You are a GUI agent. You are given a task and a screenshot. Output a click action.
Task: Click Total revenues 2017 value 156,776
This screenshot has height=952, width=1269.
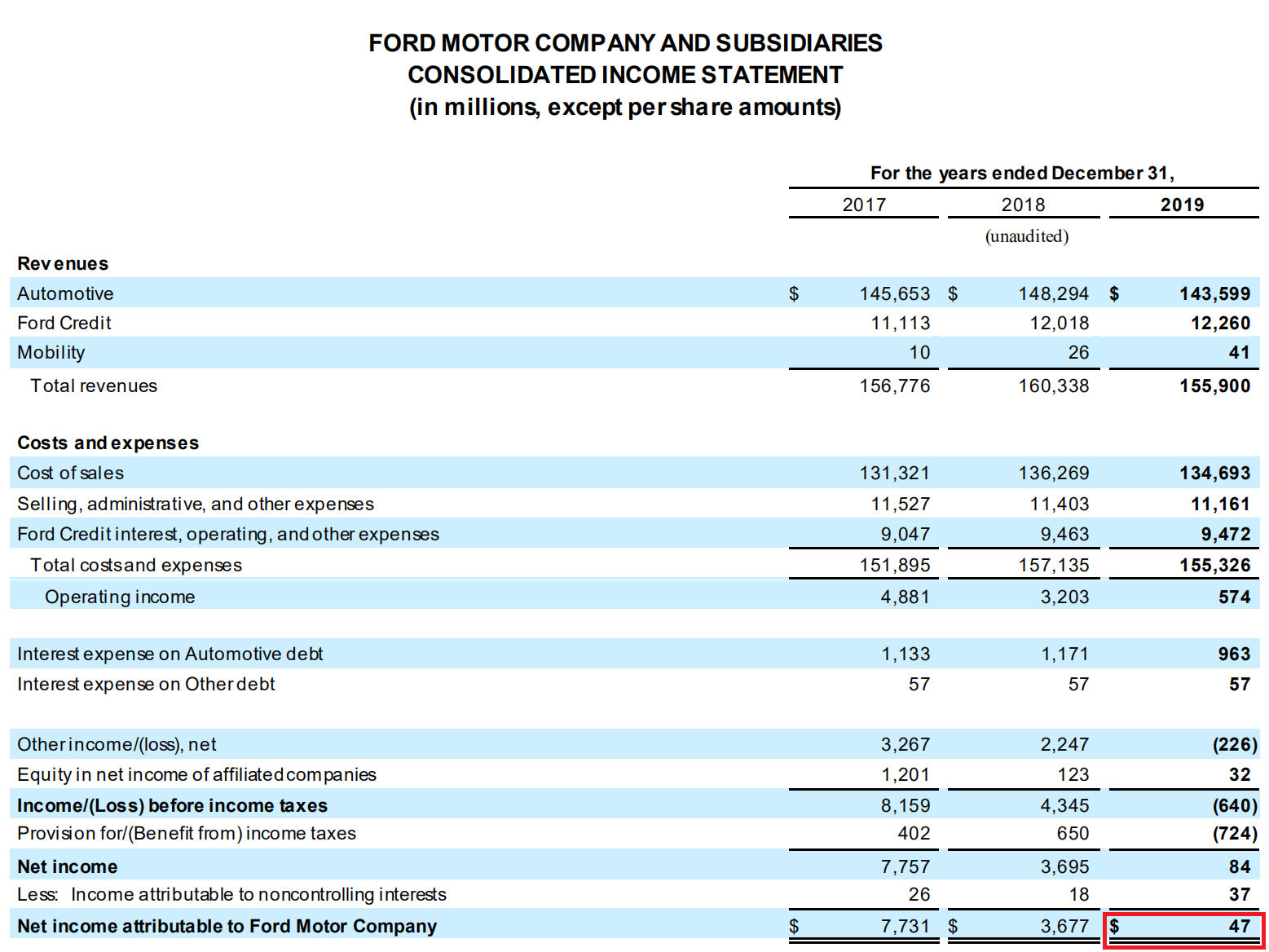(894, 386)
